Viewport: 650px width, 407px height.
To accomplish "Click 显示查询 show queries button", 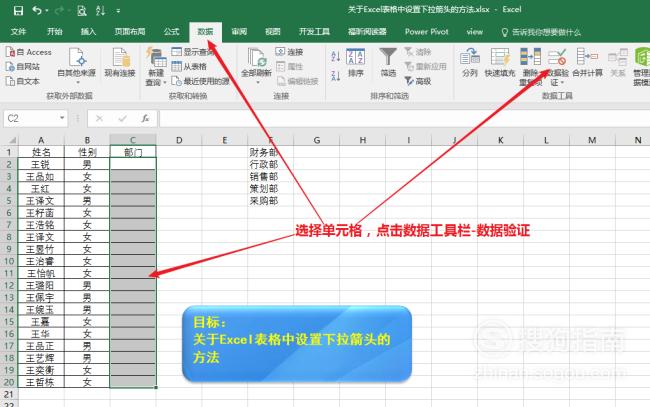I will pyautogui.click(x=193, y=52).
